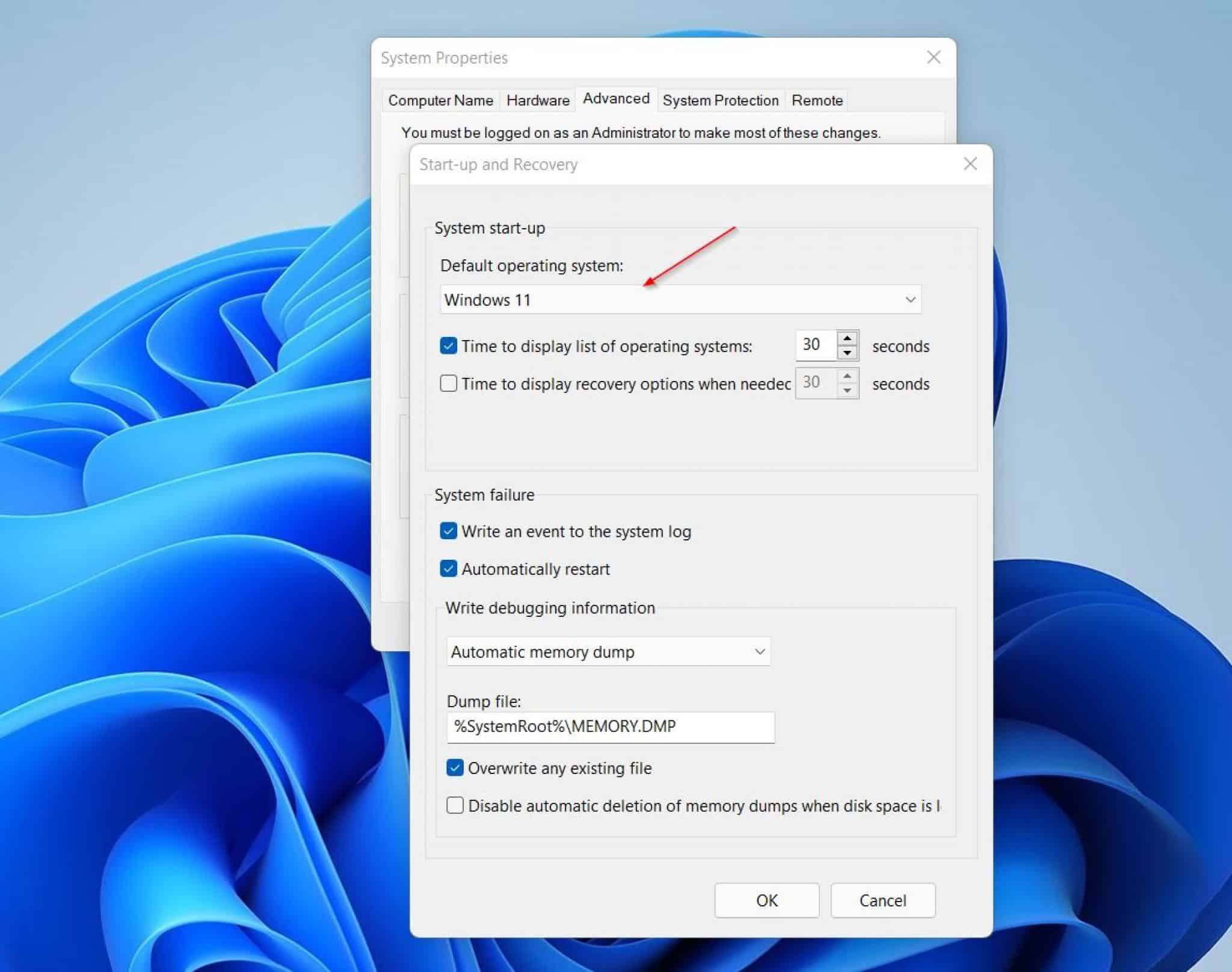The width and height of the screenshot is (1232, 972).
Task: Dismiss the dialog with Cancel
Action: pyautogui.click(x=882, y=900)
